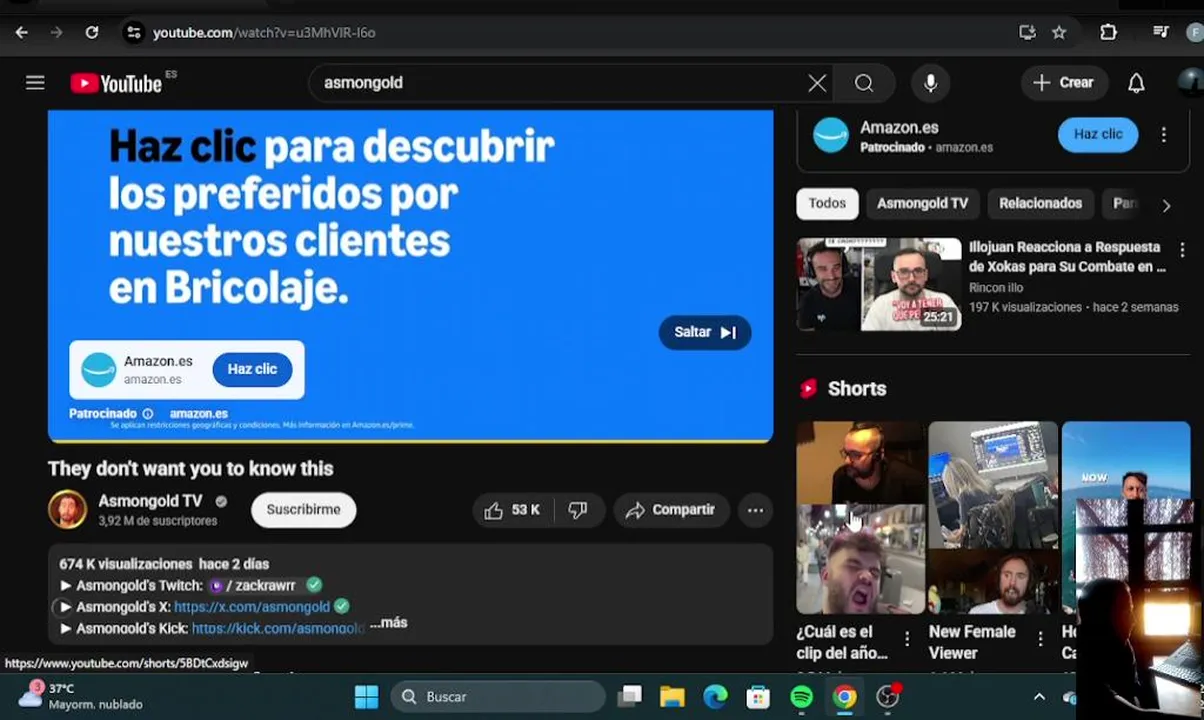Click the address bar URL

click(264, 33)
